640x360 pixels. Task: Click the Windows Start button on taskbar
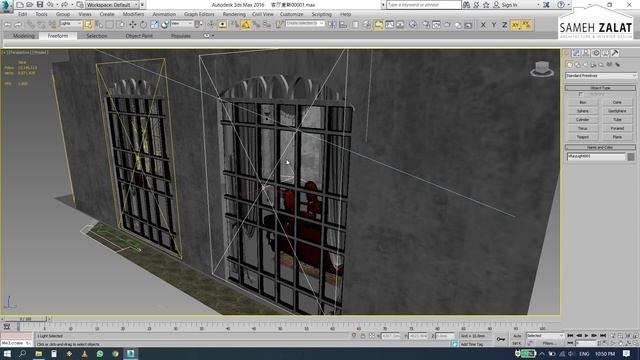(x=7, y=354)
